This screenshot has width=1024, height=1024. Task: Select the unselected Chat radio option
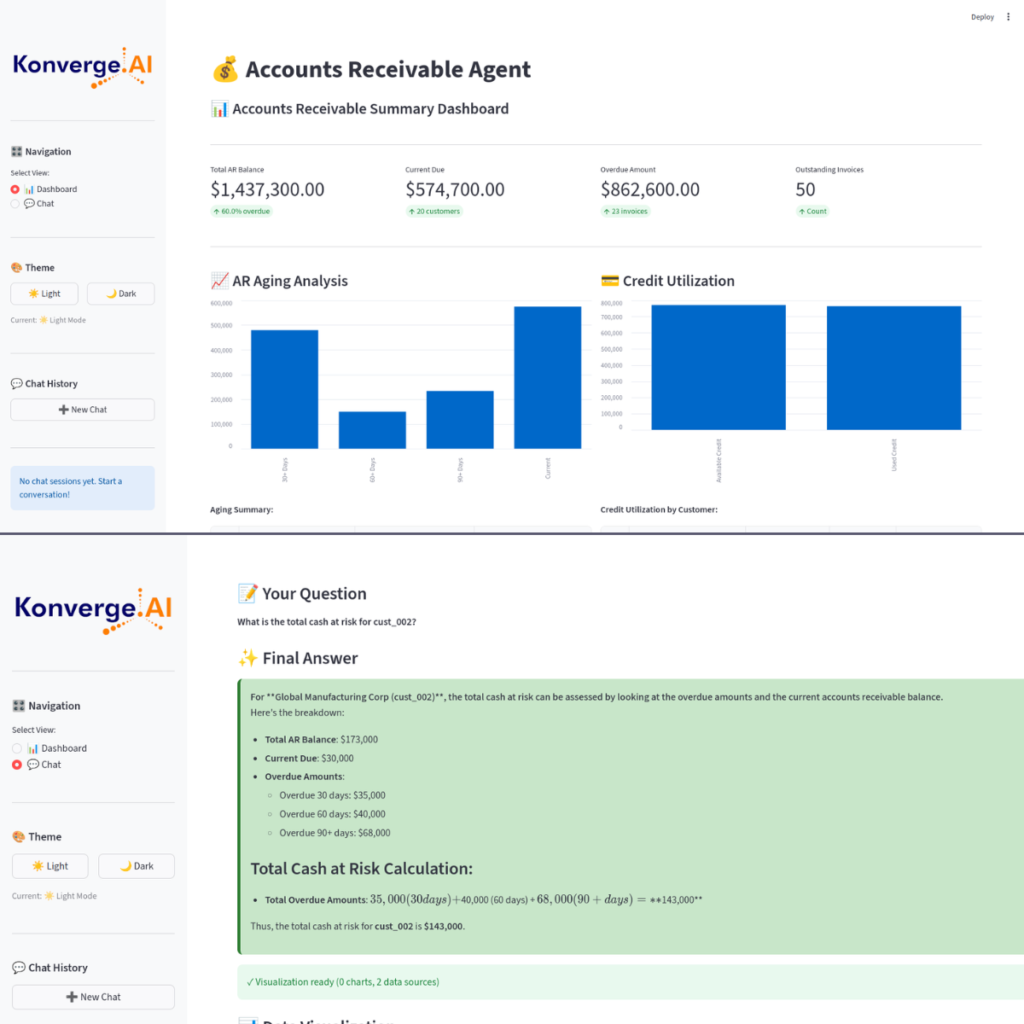coord(15,204)
